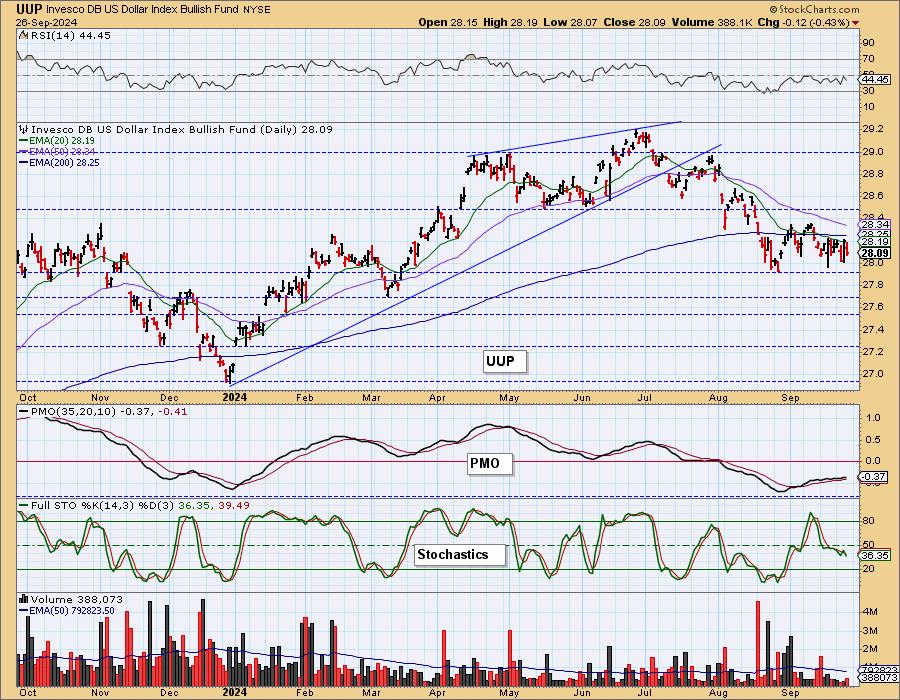The height and width of the screenshot is (700, 900).
Task: Click the bar icon before the Volume 388,073 label
Action: [x=24, y=600]
